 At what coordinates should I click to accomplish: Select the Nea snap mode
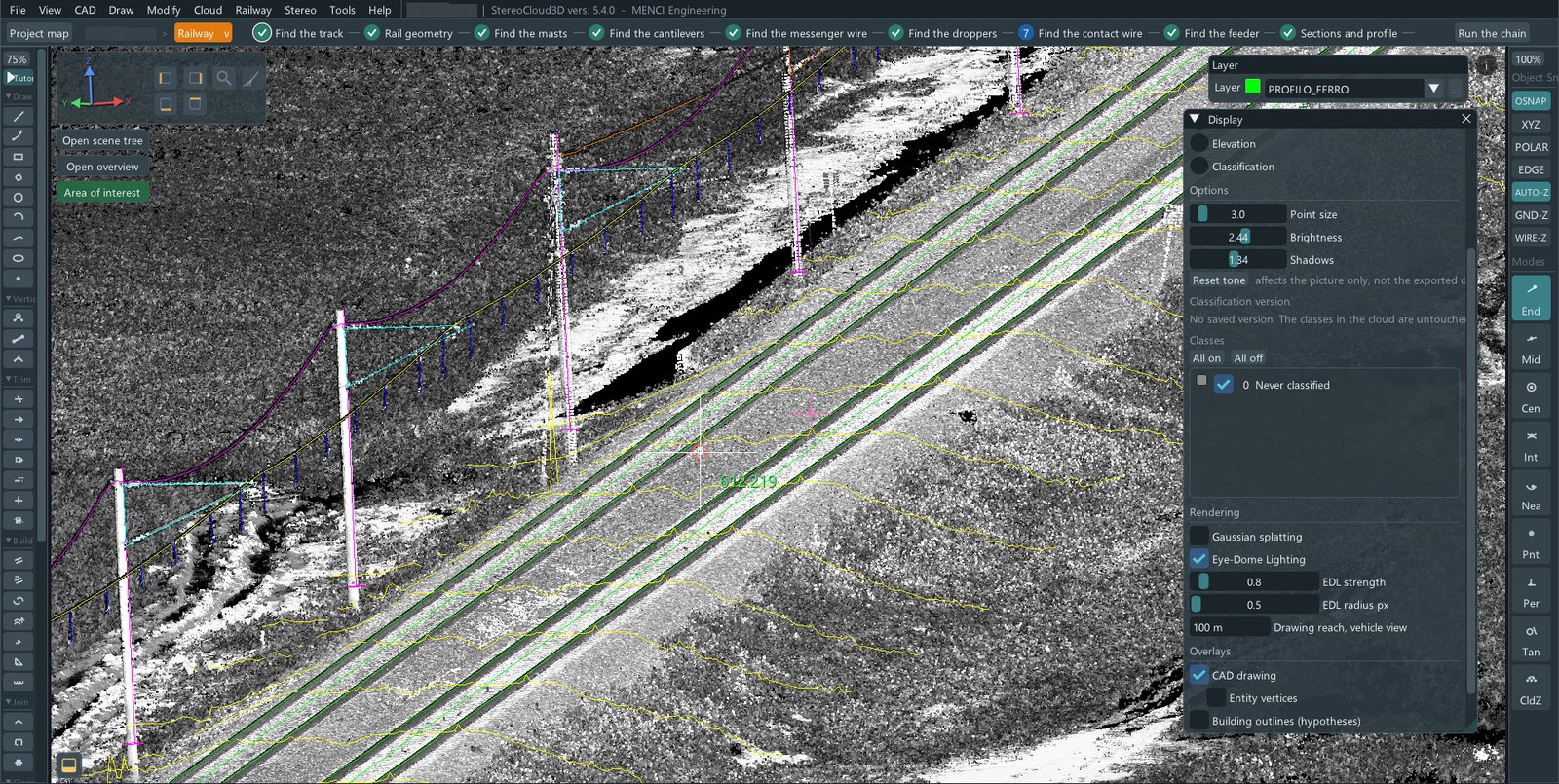pos(1531,494)
